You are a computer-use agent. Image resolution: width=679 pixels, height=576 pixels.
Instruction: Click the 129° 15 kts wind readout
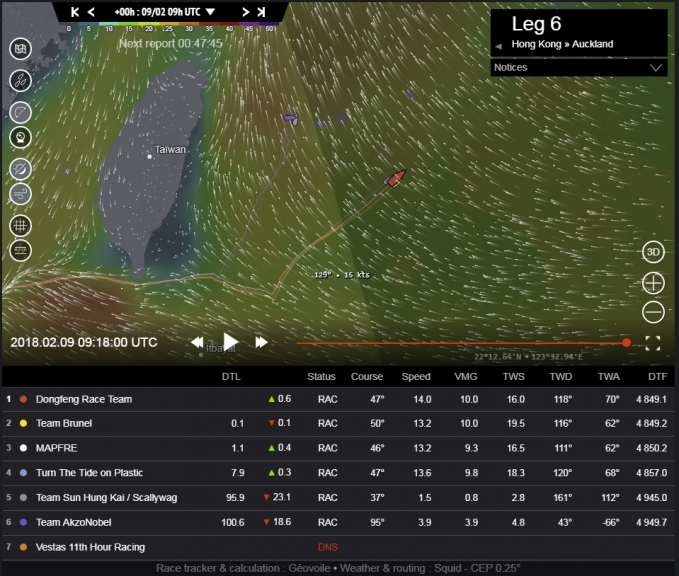point(342,275)
